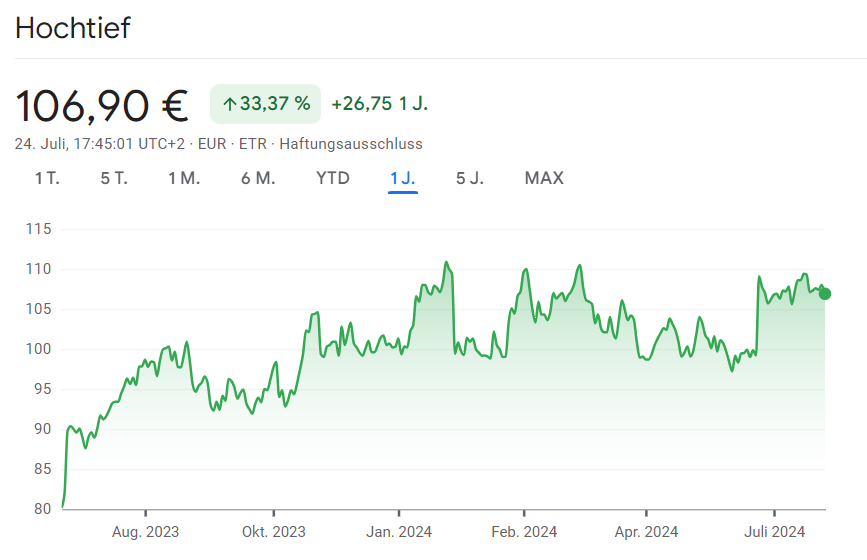Click the Okt. 2023 axis label
Image resolution: width=867 pixels, height=560 pixels.
tap(274, 532)
